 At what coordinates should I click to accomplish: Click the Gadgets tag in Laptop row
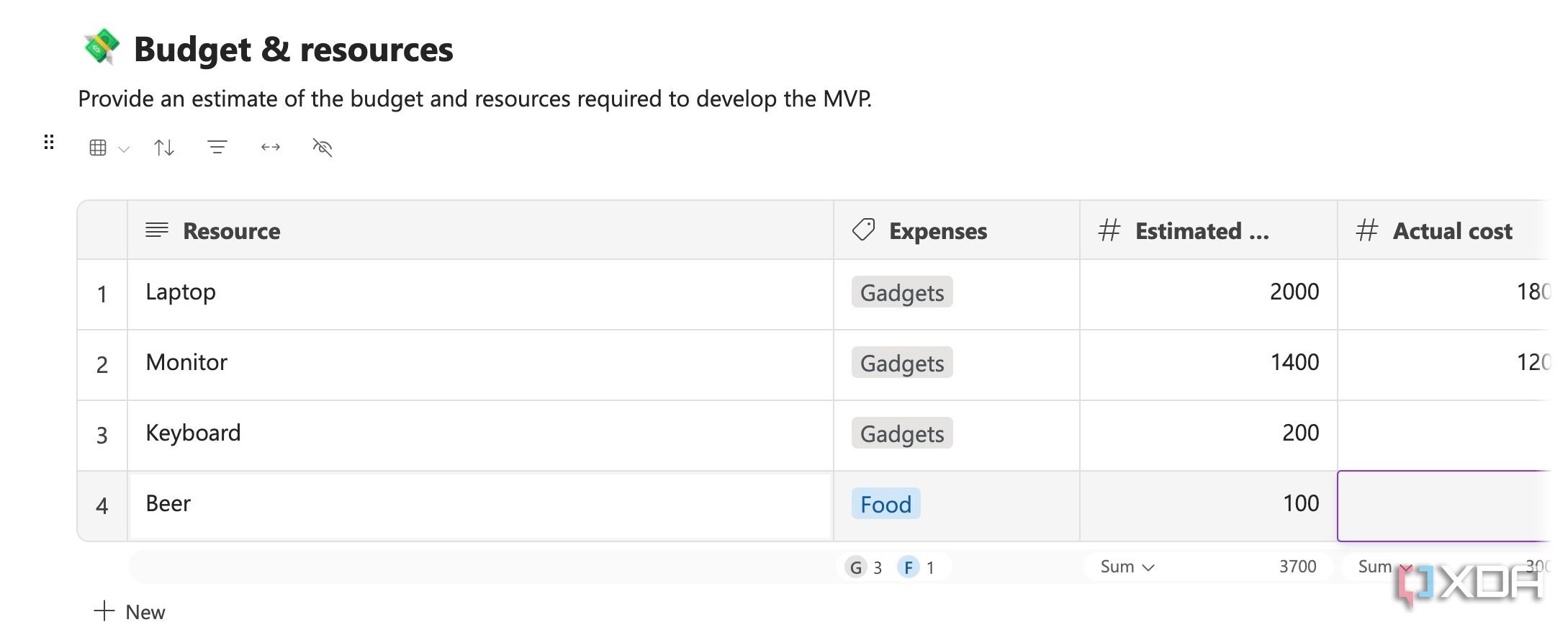(x=901, y=292)
